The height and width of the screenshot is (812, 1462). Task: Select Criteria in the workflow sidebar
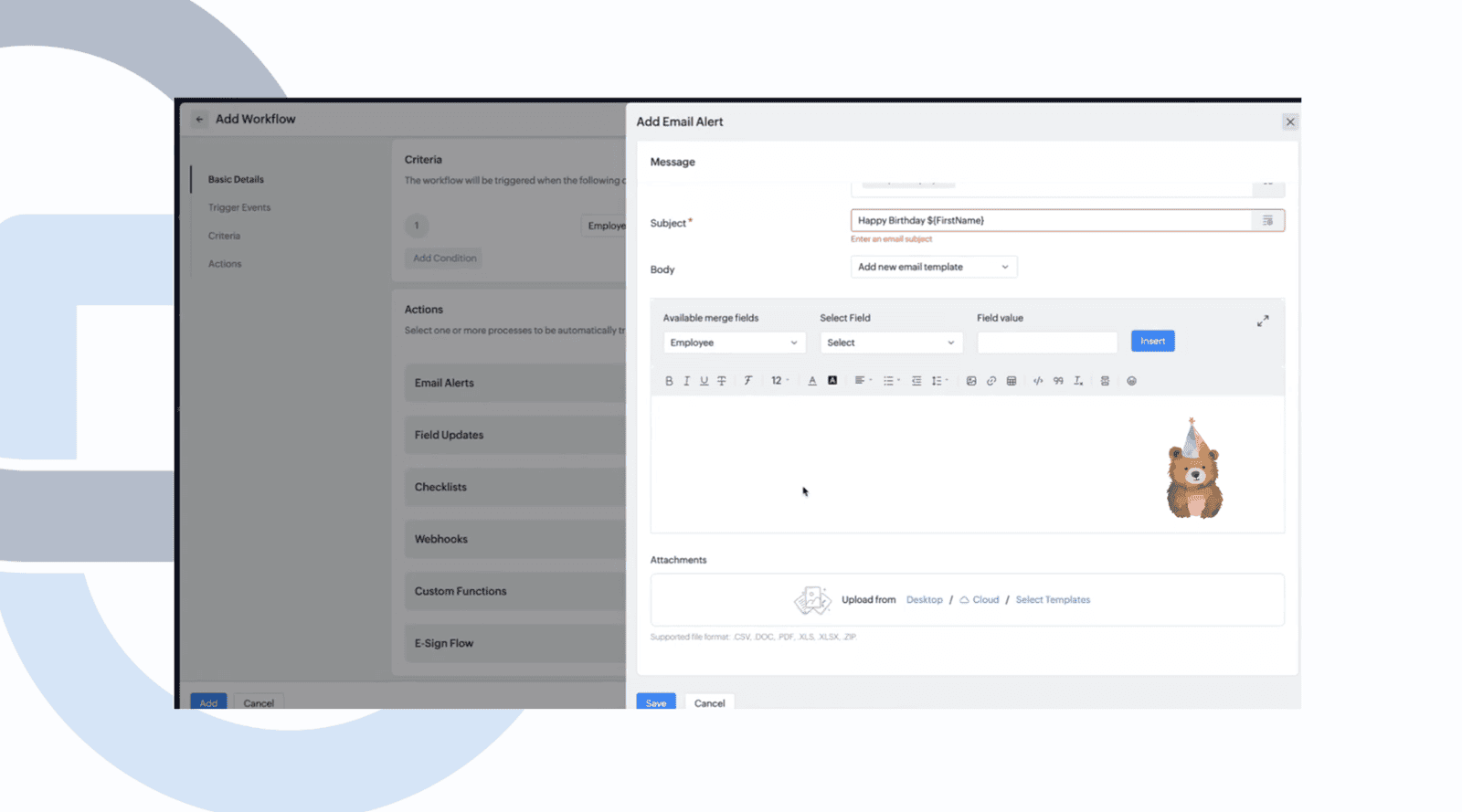[224, 236]
